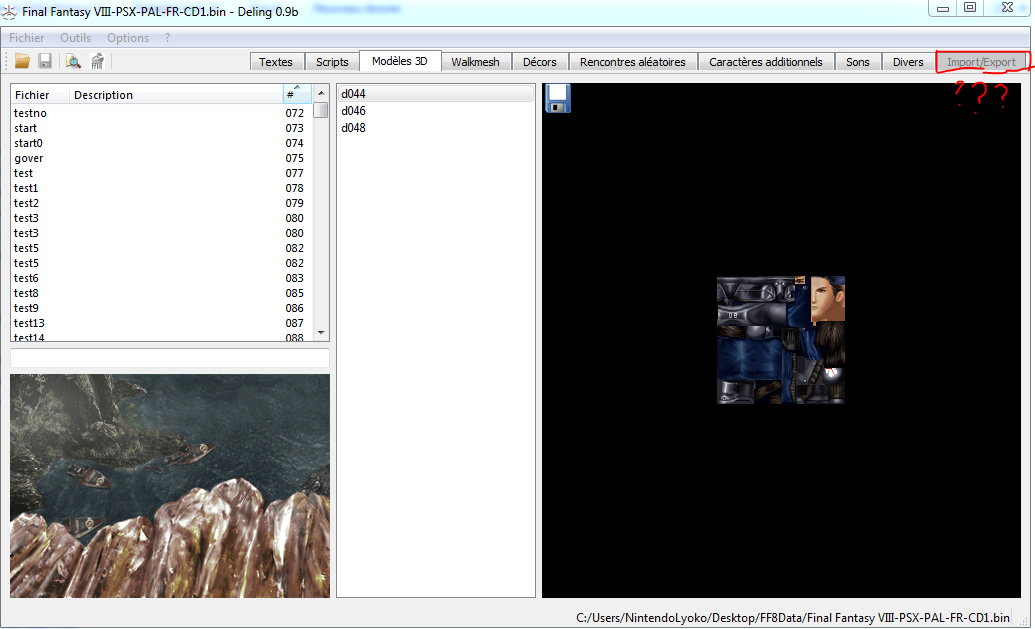Click the floppy disk save toolbar icon
The height and width of the screenshot is (629, 1035).
pyautogui.click(x=45, y=61)
